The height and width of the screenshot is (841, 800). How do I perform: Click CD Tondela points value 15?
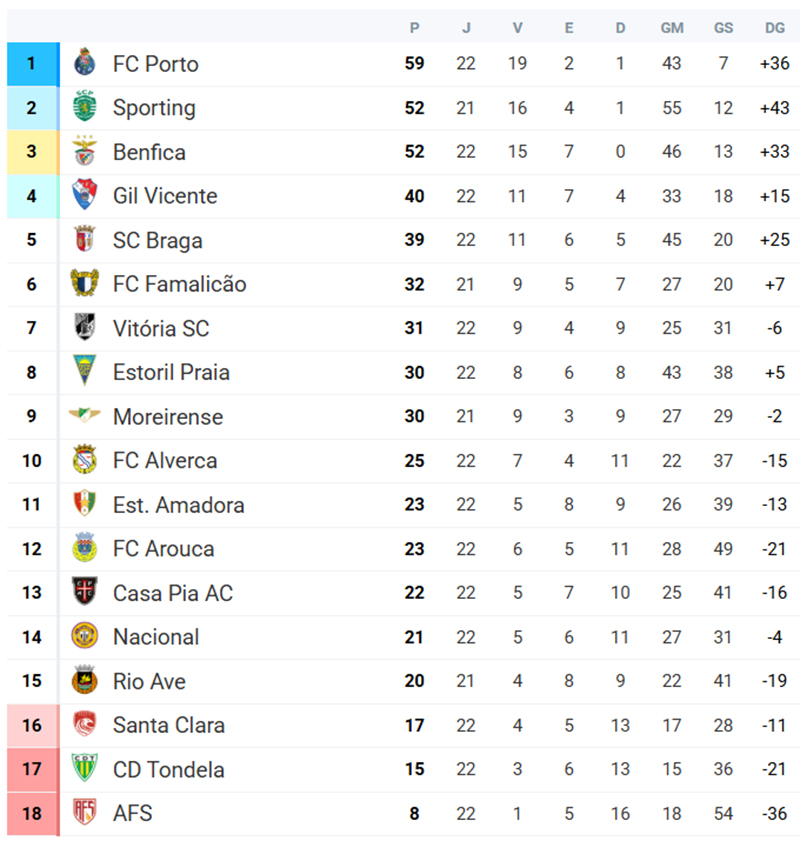click(x=414, y=769)
